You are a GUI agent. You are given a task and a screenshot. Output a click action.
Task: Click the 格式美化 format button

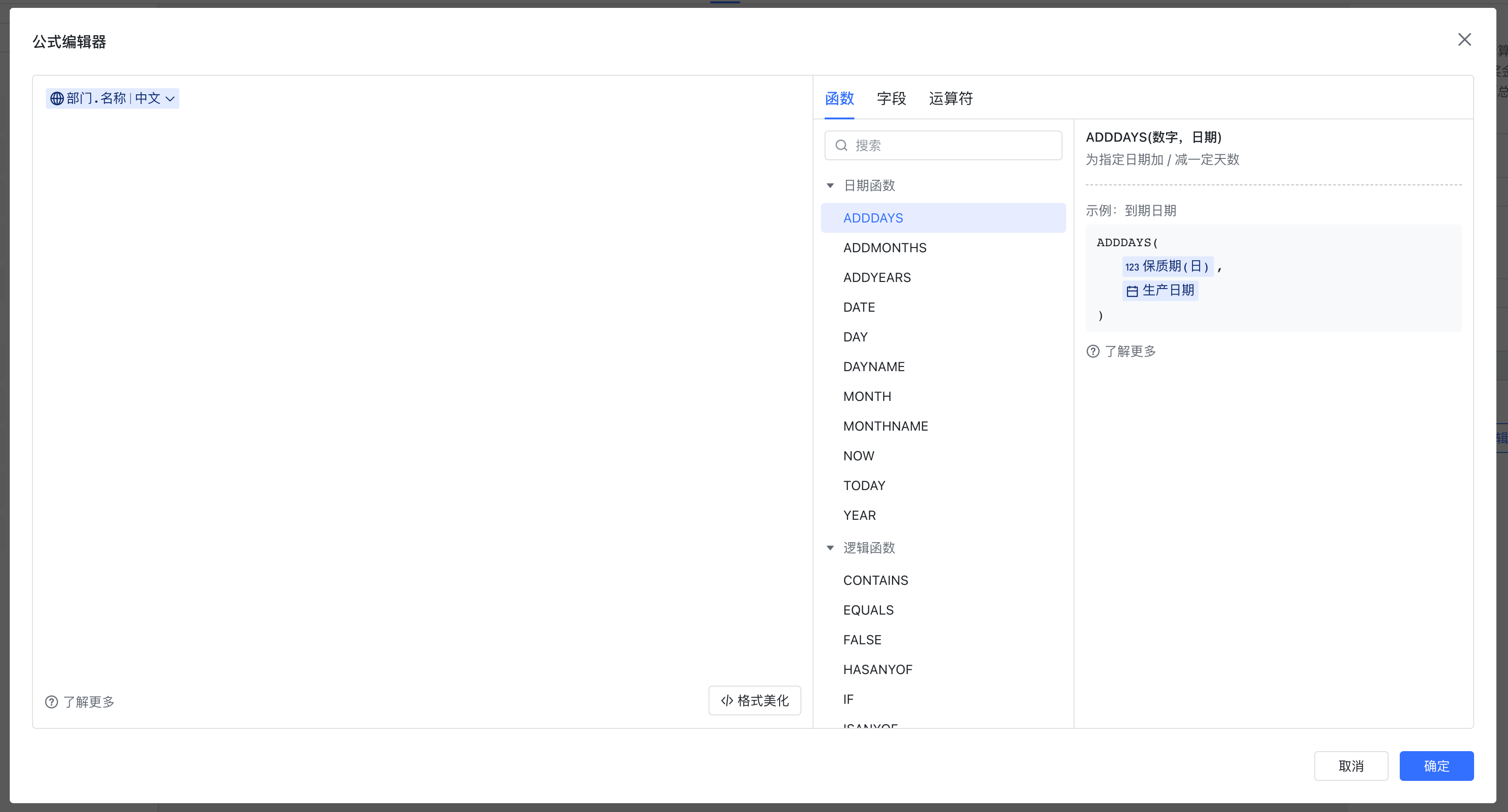[754, 701]
